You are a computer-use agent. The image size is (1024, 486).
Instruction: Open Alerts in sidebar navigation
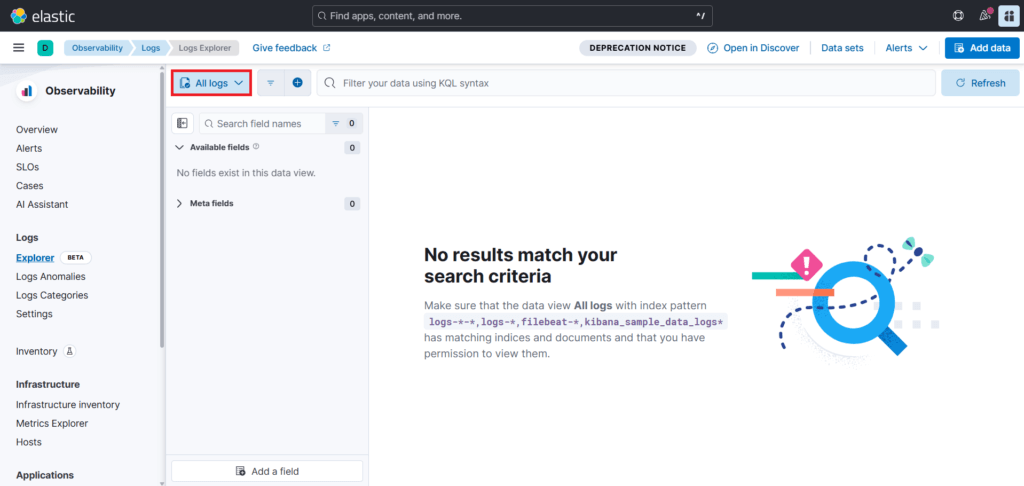click(x=29, y=148)
